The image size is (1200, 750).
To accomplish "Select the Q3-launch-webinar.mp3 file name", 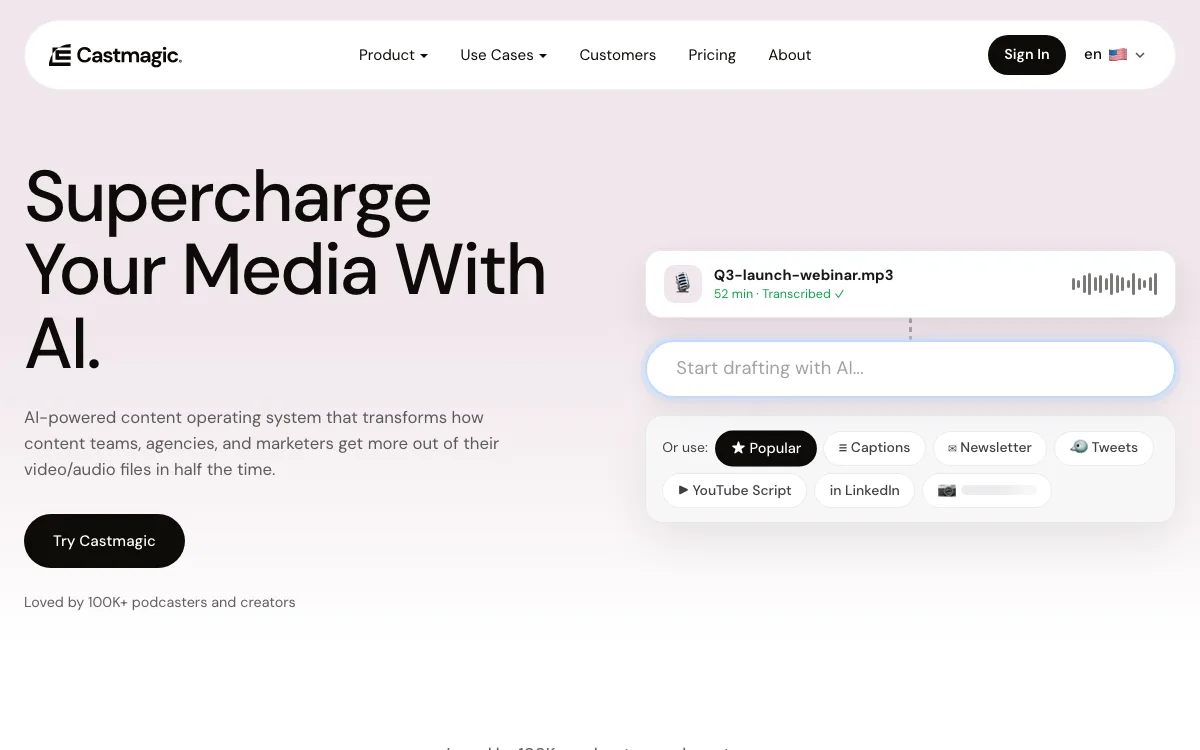I will point(803,275).
